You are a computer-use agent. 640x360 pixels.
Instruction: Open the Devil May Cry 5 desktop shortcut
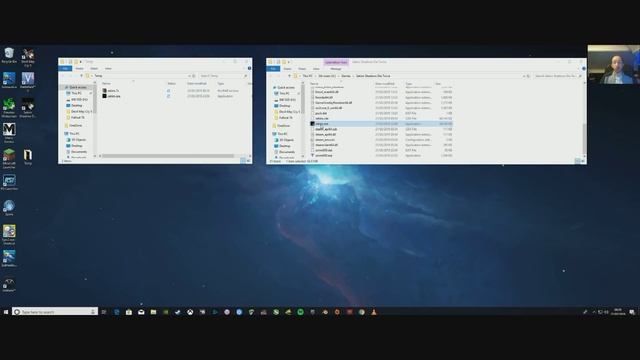pos(28,57)
